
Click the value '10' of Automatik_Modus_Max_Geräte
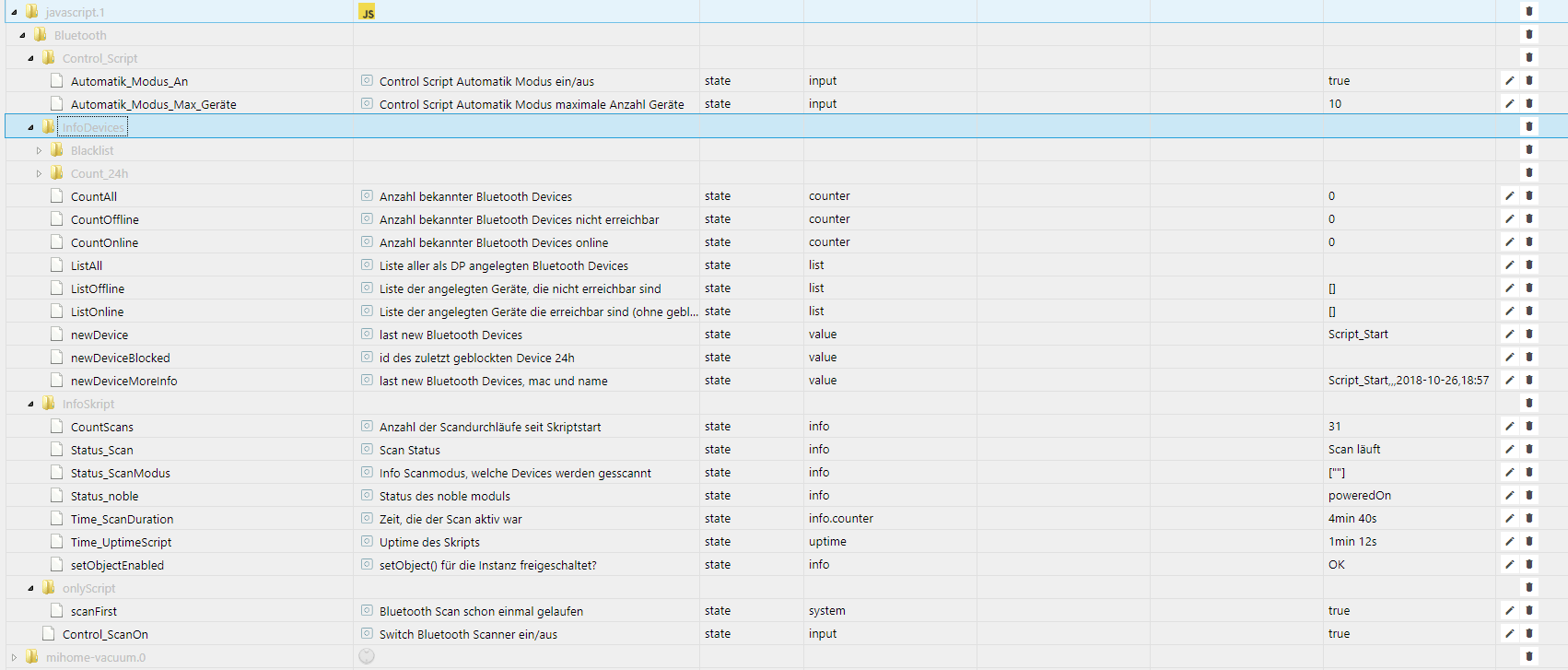[1335, 104]
